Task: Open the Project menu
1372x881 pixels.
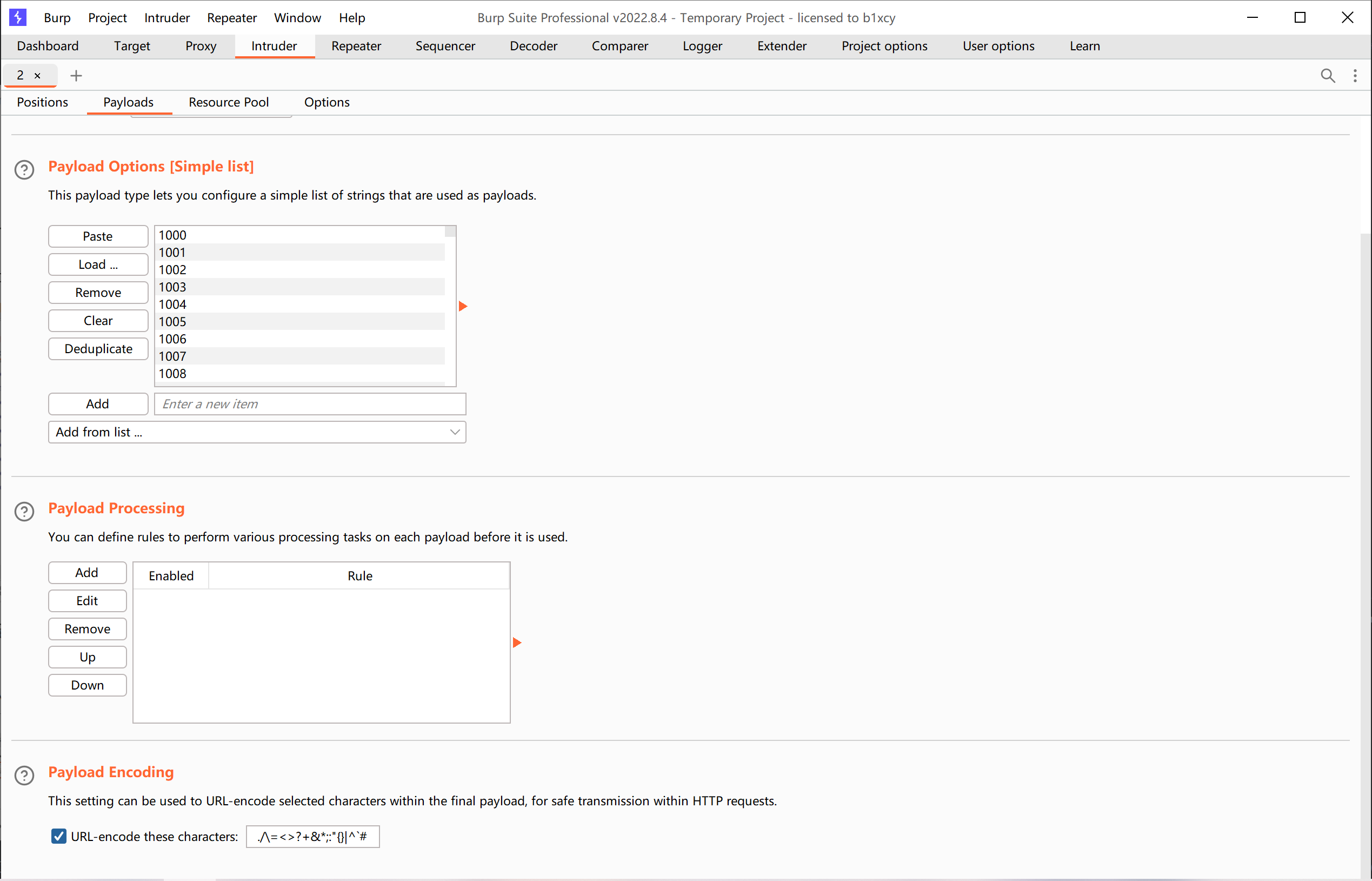Action: coord(108,18)
